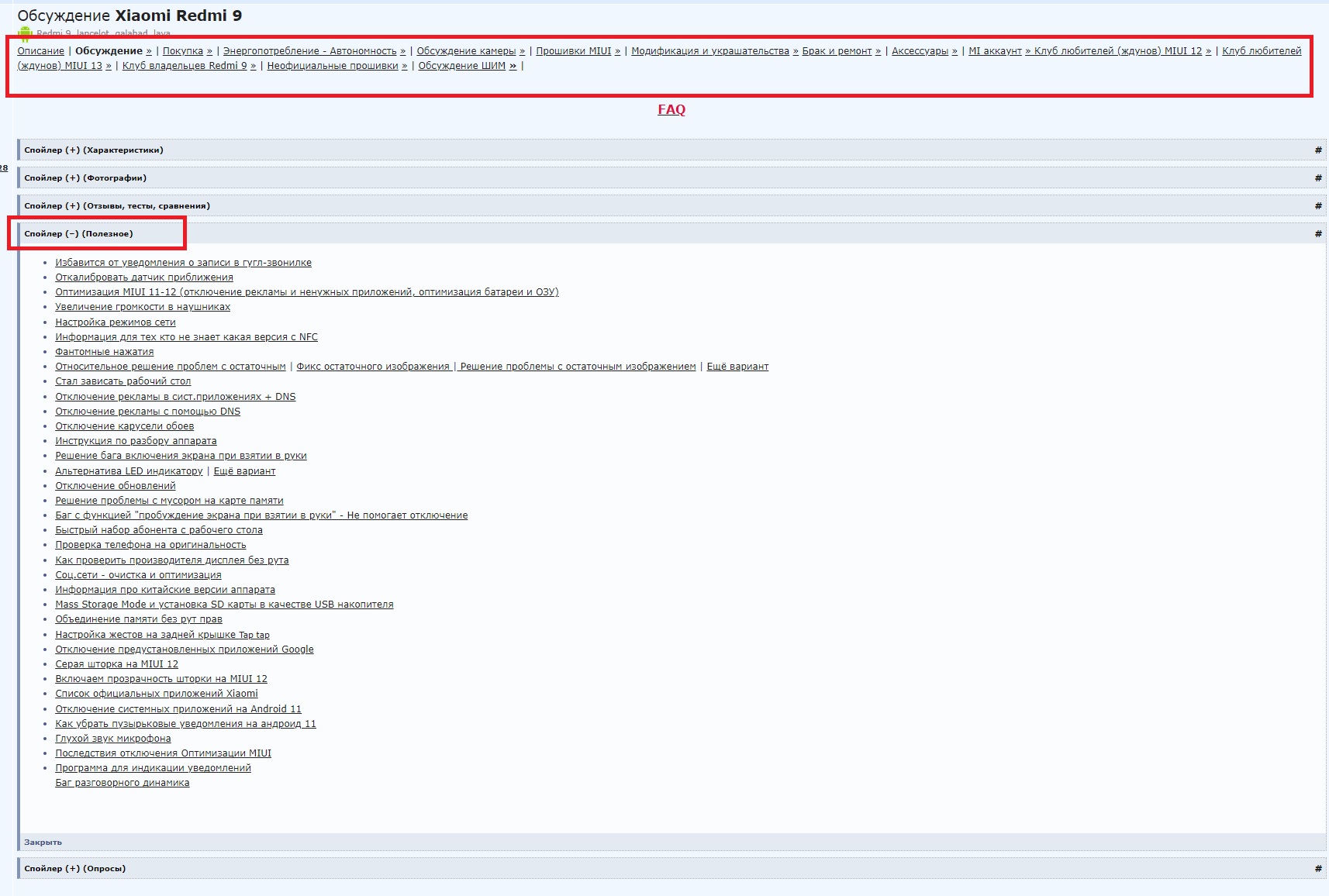The height and width of the screenshot is (896, 1329).
Task: Open the Обсуждение камеры » topic
Action: [x=471, y=51]
